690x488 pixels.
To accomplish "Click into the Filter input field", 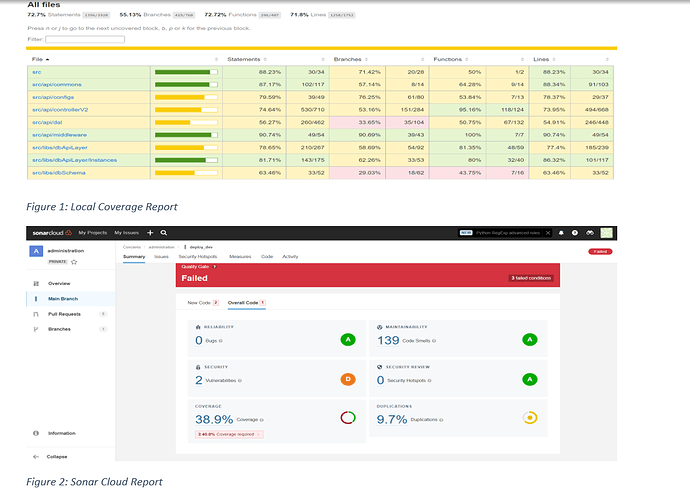I will click(x=85, y=39).
